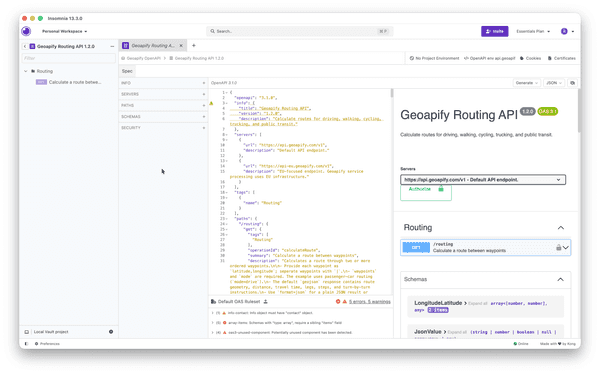Open the Cookies manager
600x374 pixels.
530,58
